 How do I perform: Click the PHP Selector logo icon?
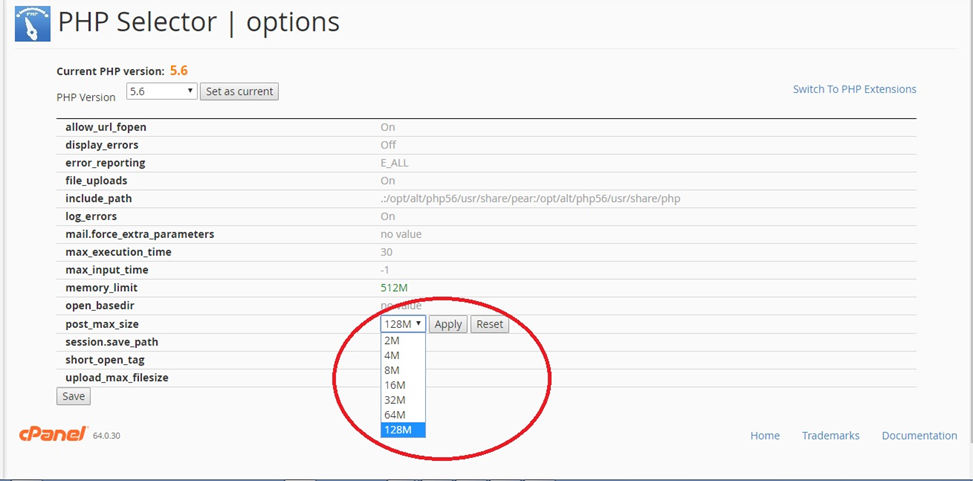32,23
